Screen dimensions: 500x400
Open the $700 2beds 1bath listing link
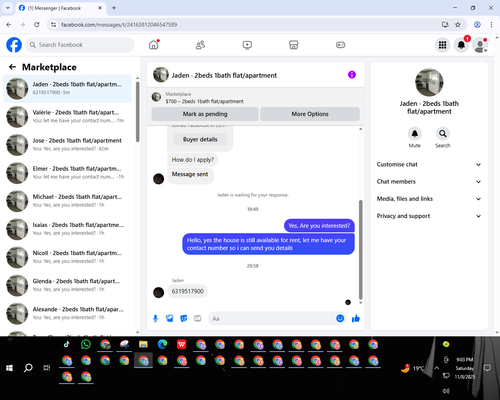coord(204,101)
